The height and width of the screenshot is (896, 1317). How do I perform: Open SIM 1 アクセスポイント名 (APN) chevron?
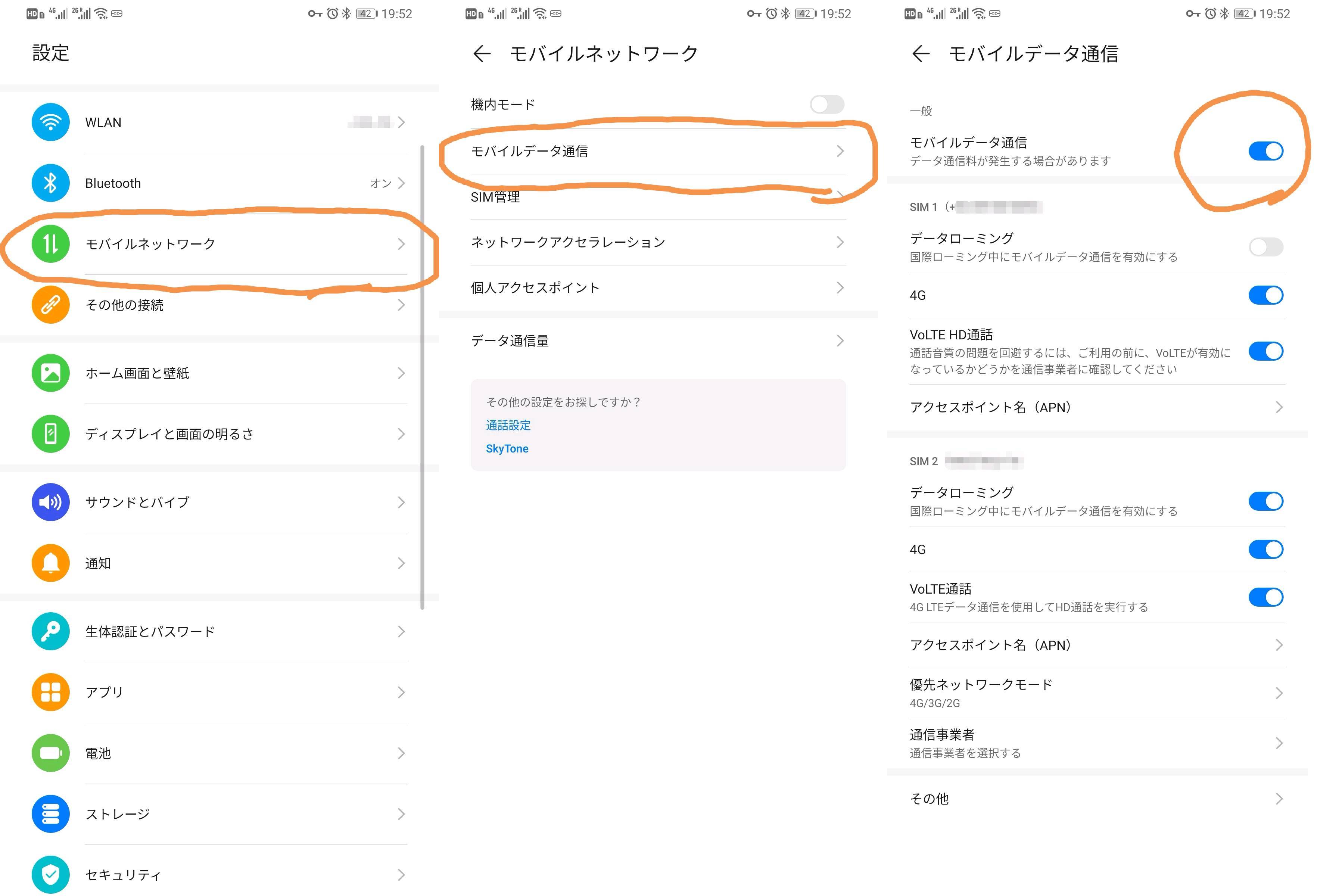(1279, 407)
